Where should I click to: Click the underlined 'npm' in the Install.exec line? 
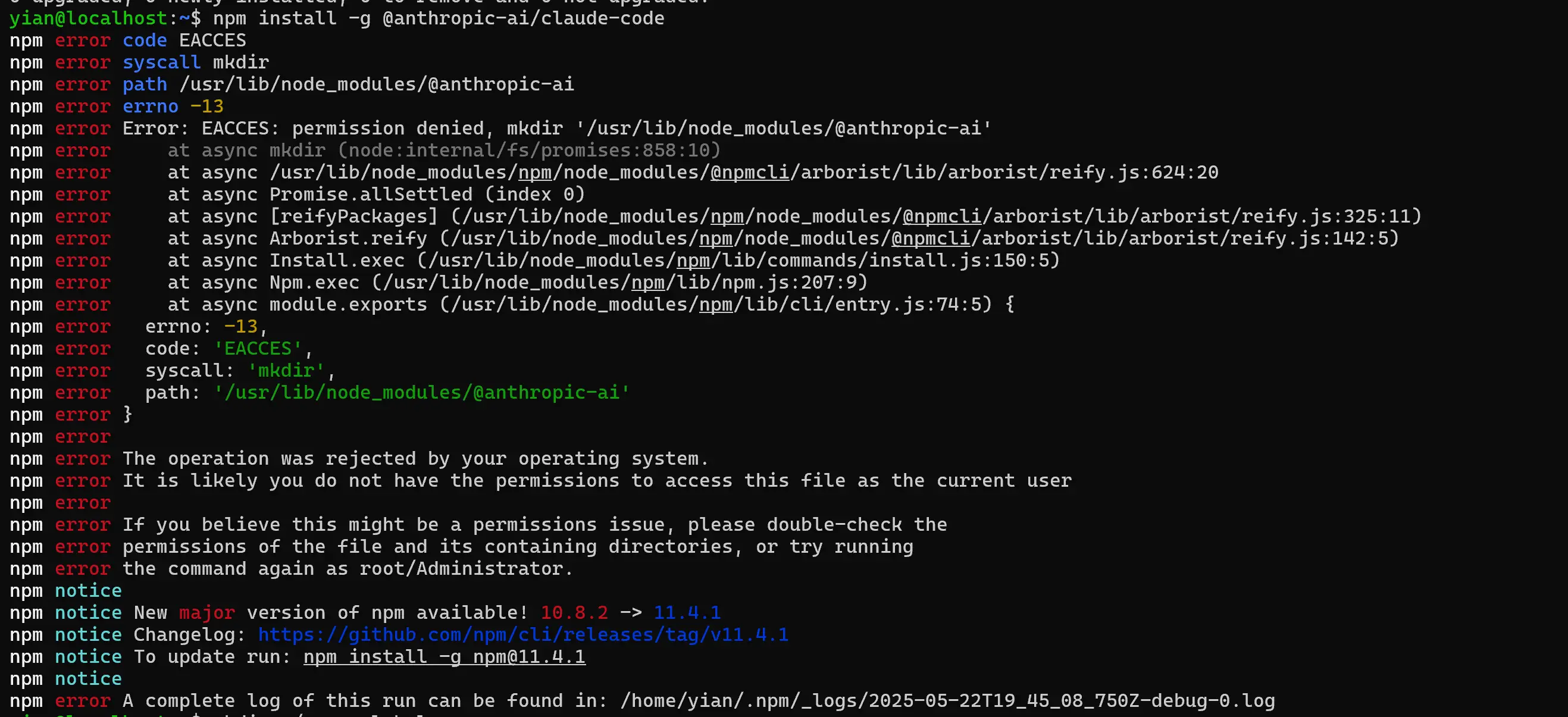pyautogui.click(x=693, y=261)
